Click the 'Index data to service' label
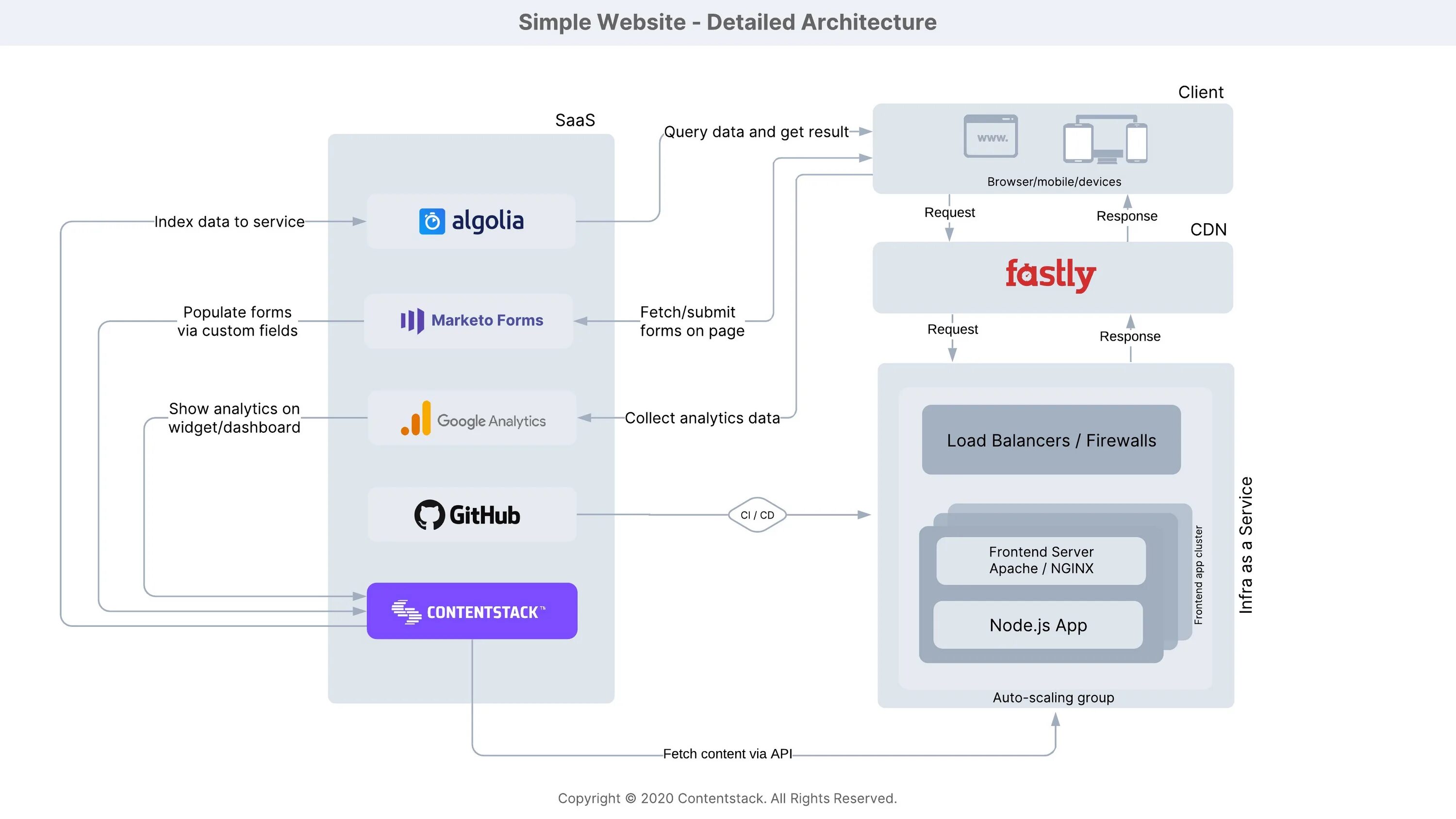The width and height of the screenshot is (1456, 819). [230, 222]
